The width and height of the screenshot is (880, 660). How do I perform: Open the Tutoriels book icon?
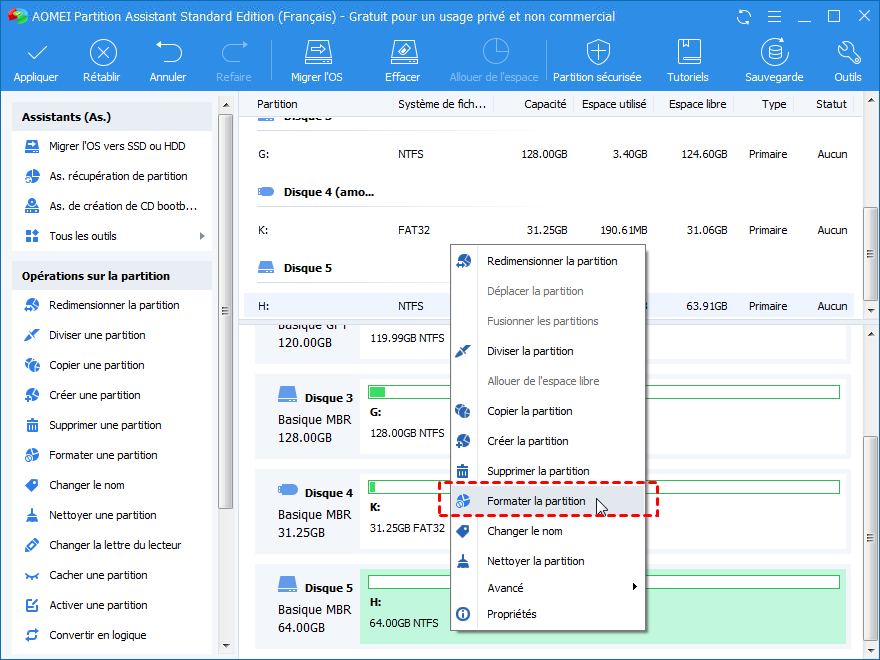[x=688, y=53]
